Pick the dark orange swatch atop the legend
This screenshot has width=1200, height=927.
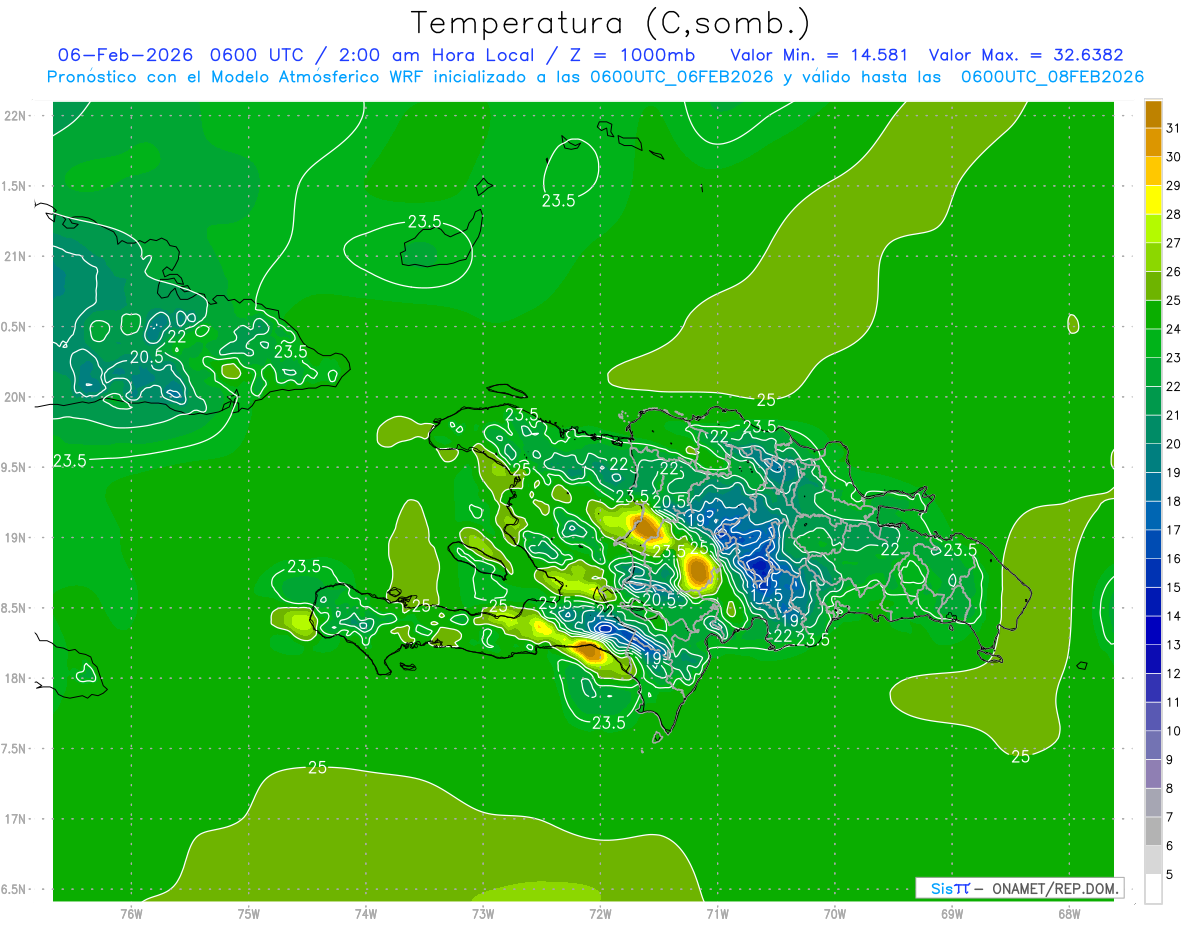coord(1153,114)
